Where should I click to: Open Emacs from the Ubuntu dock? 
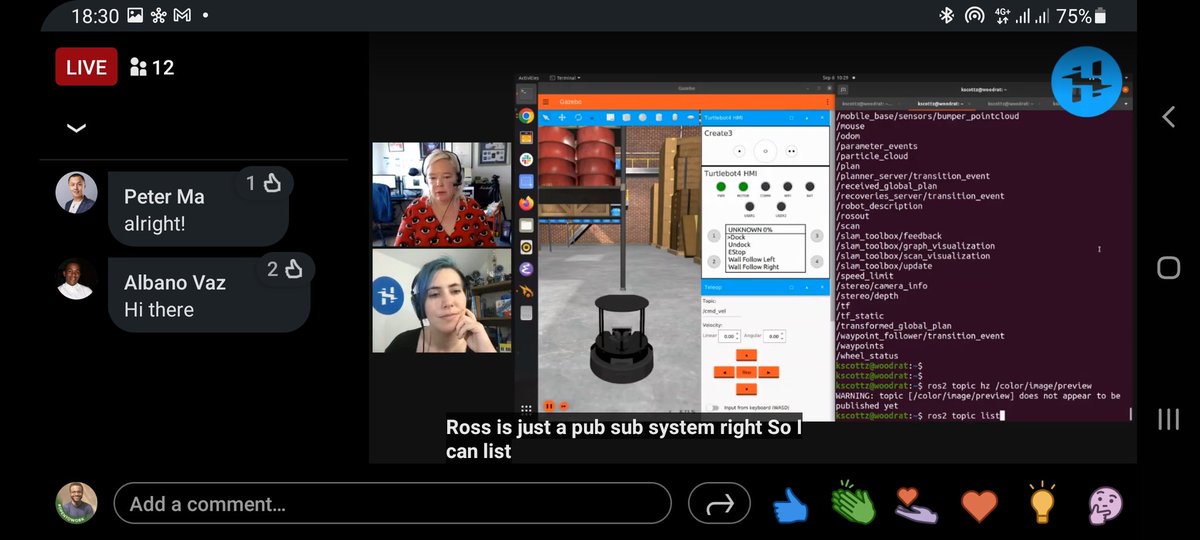pyautogui.click(x=526, y=268)
